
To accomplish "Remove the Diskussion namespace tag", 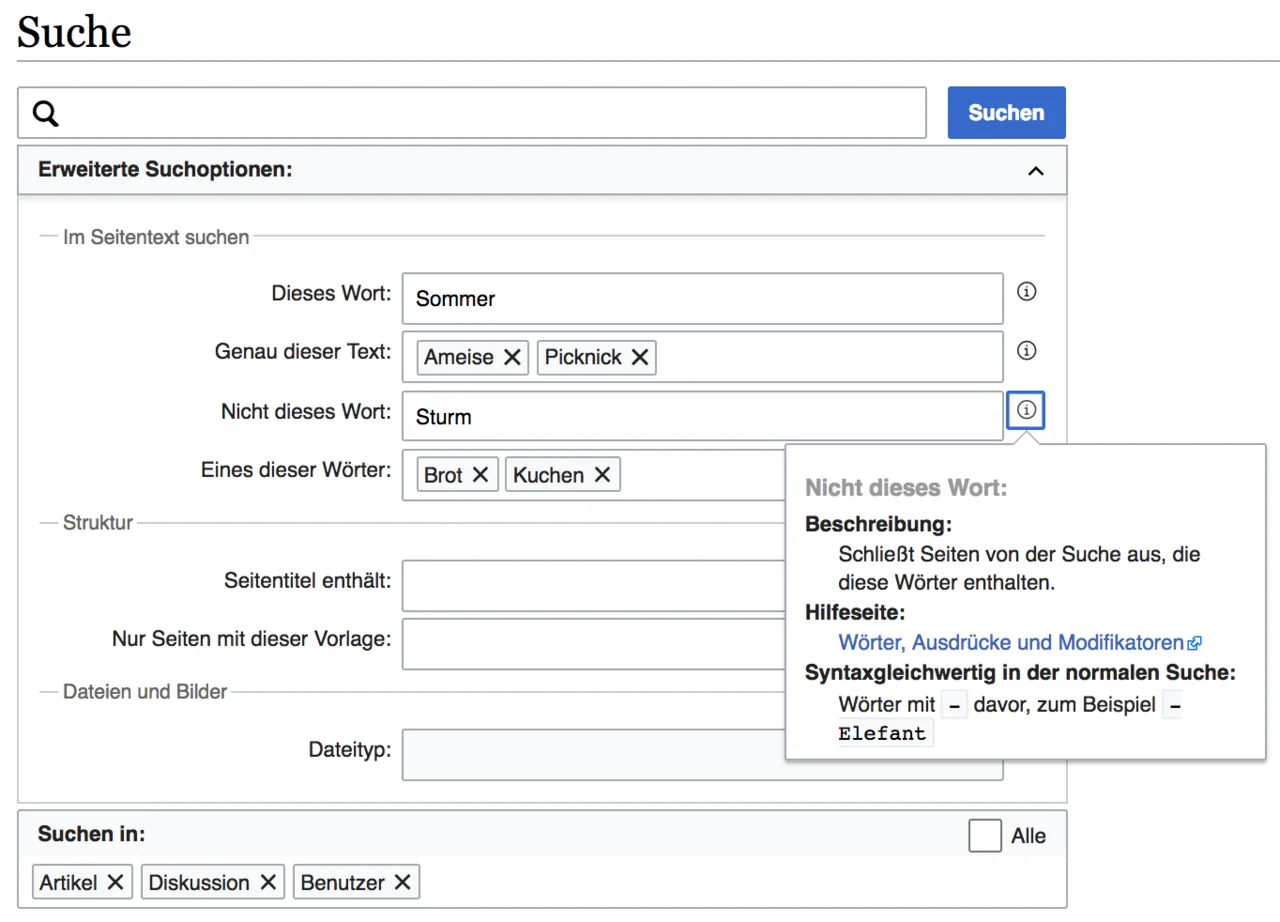I will point(268,882).
